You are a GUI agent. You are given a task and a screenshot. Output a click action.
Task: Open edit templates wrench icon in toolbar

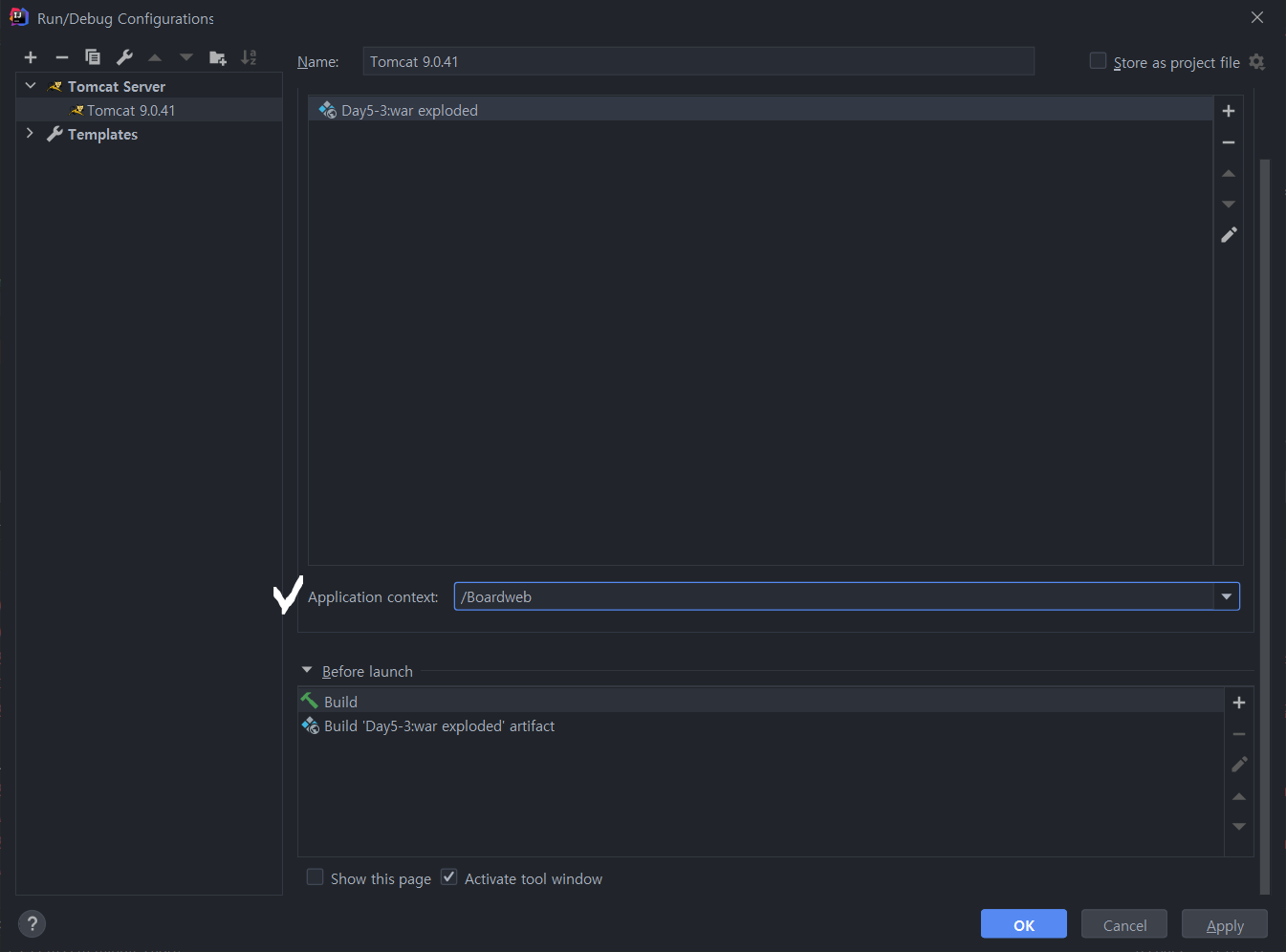point(124,57)
